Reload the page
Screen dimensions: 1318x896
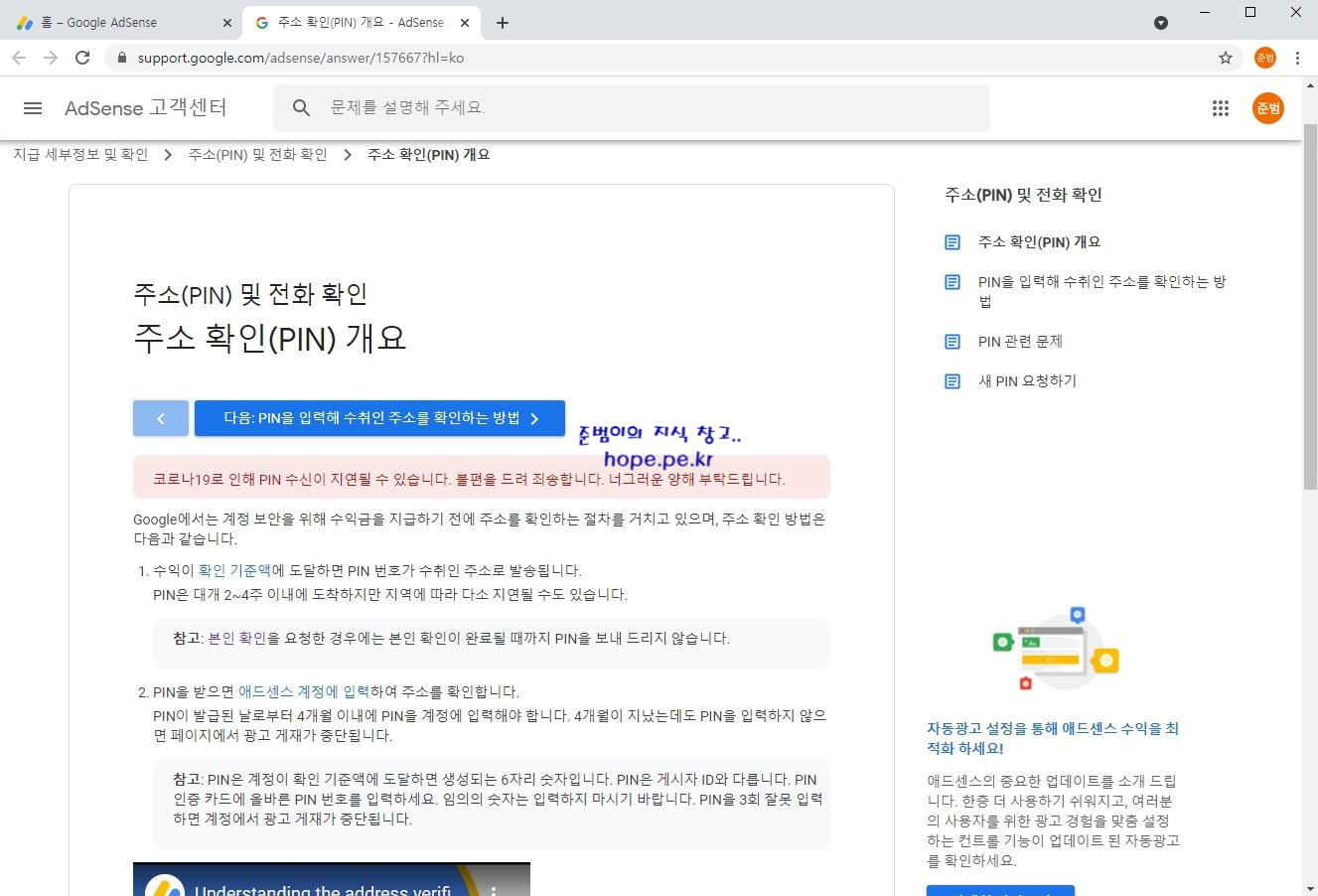point(82,58)
